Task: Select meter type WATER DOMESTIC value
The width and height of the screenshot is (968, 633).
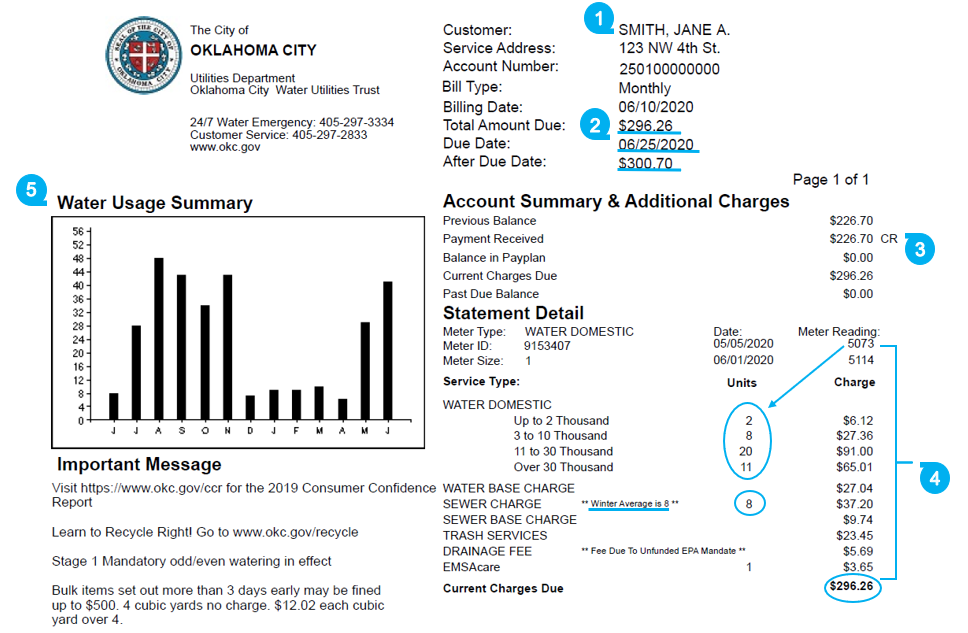Action: click(579, 332)
